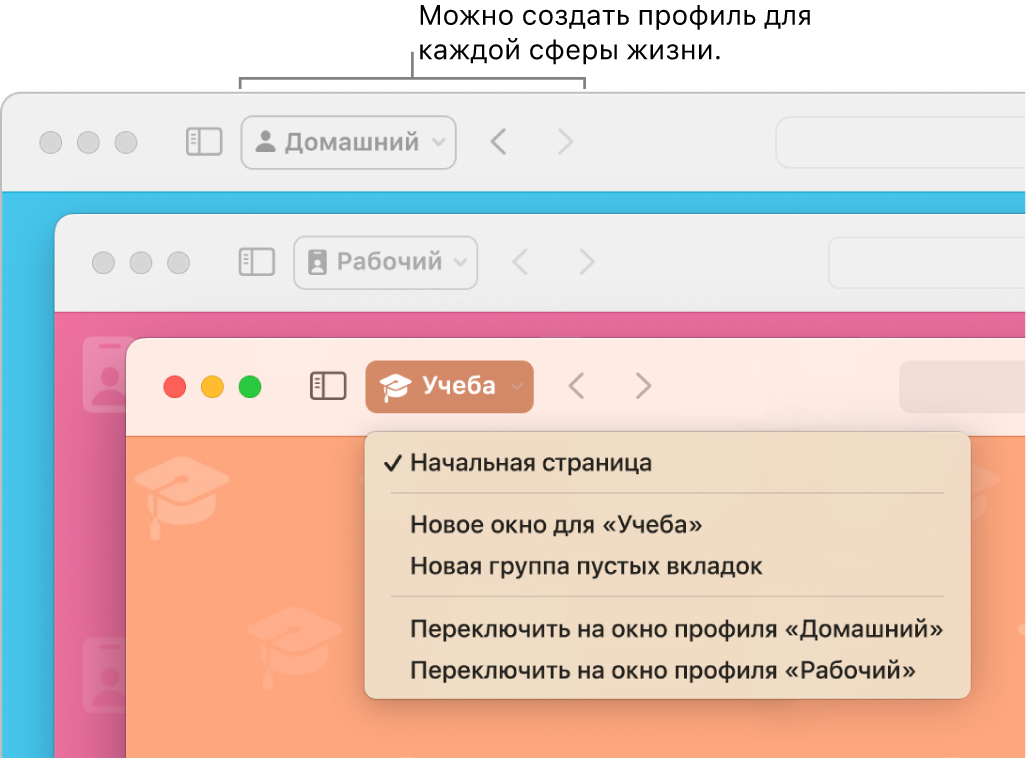Toggle sidebar in the Домашний window

204,142
